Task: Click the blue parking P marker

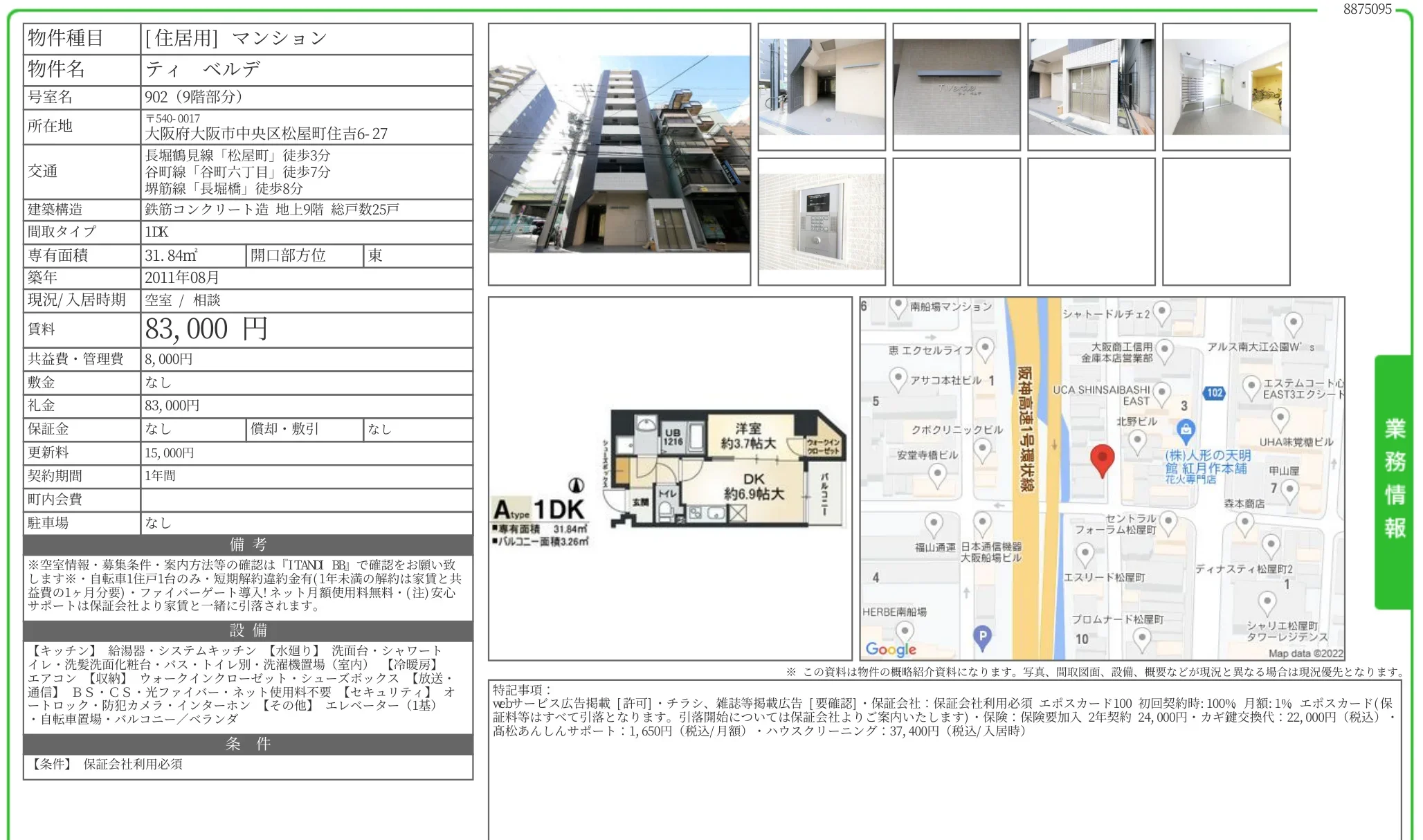Action: (x=982, y=636)
